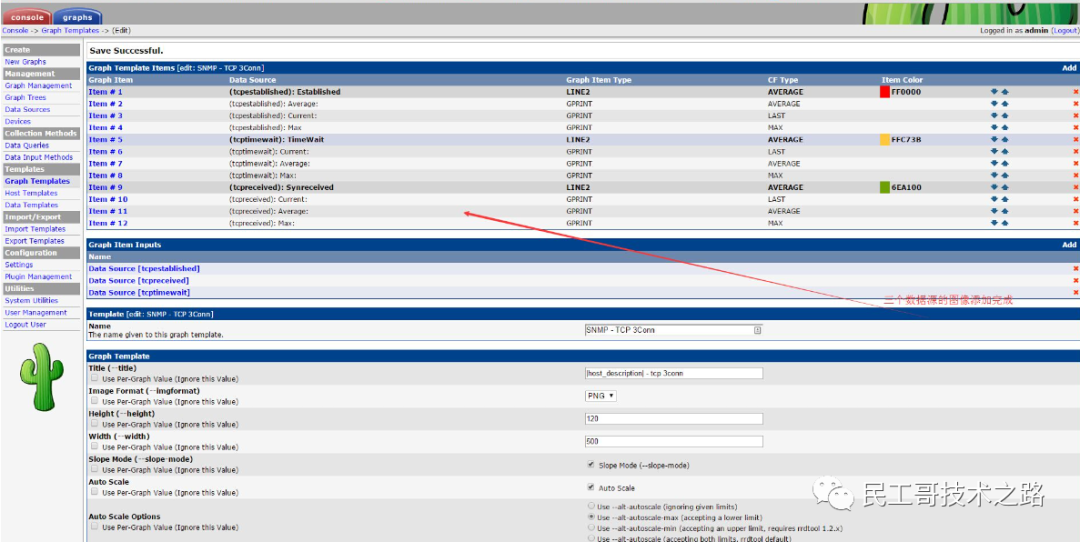Move Item # 3 down with the arrow

coord(994,116)
